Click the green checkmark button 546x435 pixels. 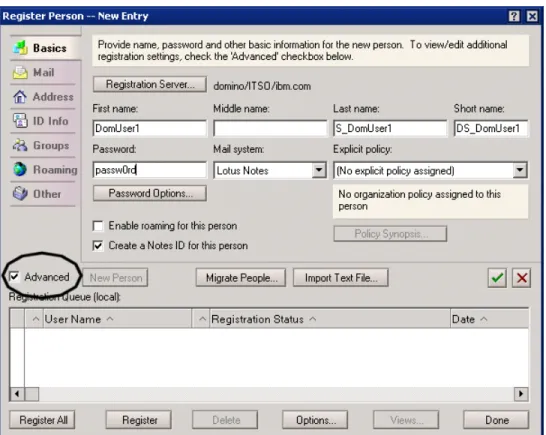[497, 278]
